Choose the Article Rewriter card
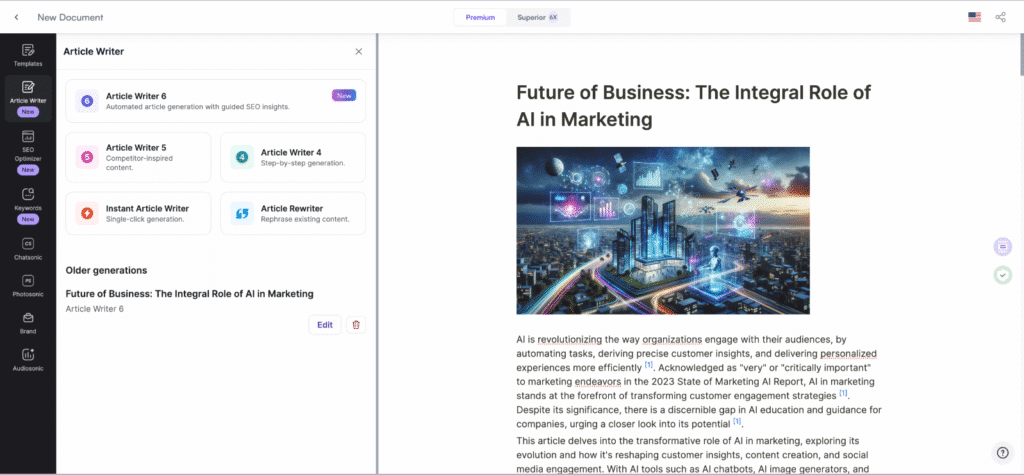 pos(293,213)
